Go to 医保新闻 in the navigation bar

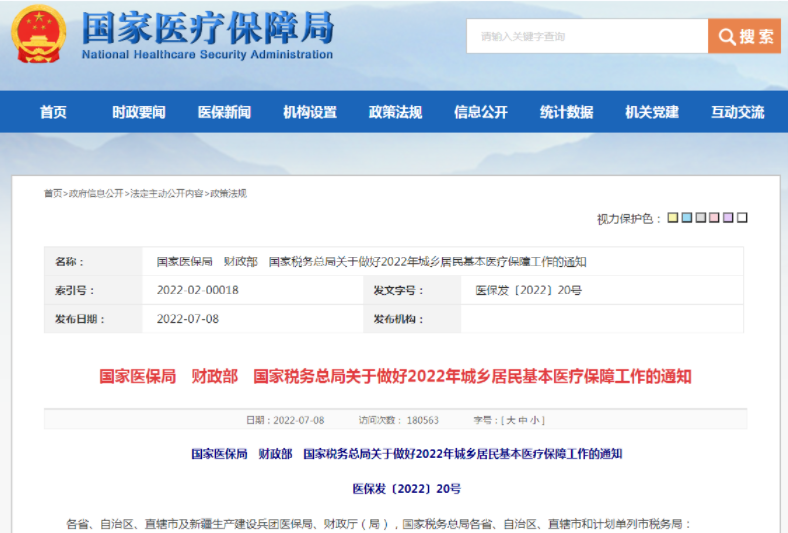coord(224,112)
